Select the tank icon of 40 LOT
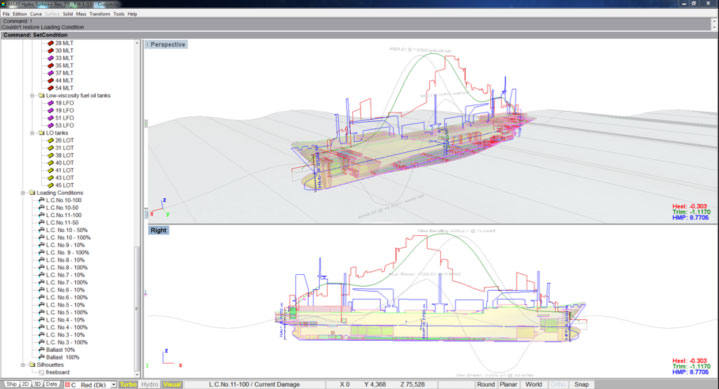Screen dimensions: 719x389 (x=51, y=163)
